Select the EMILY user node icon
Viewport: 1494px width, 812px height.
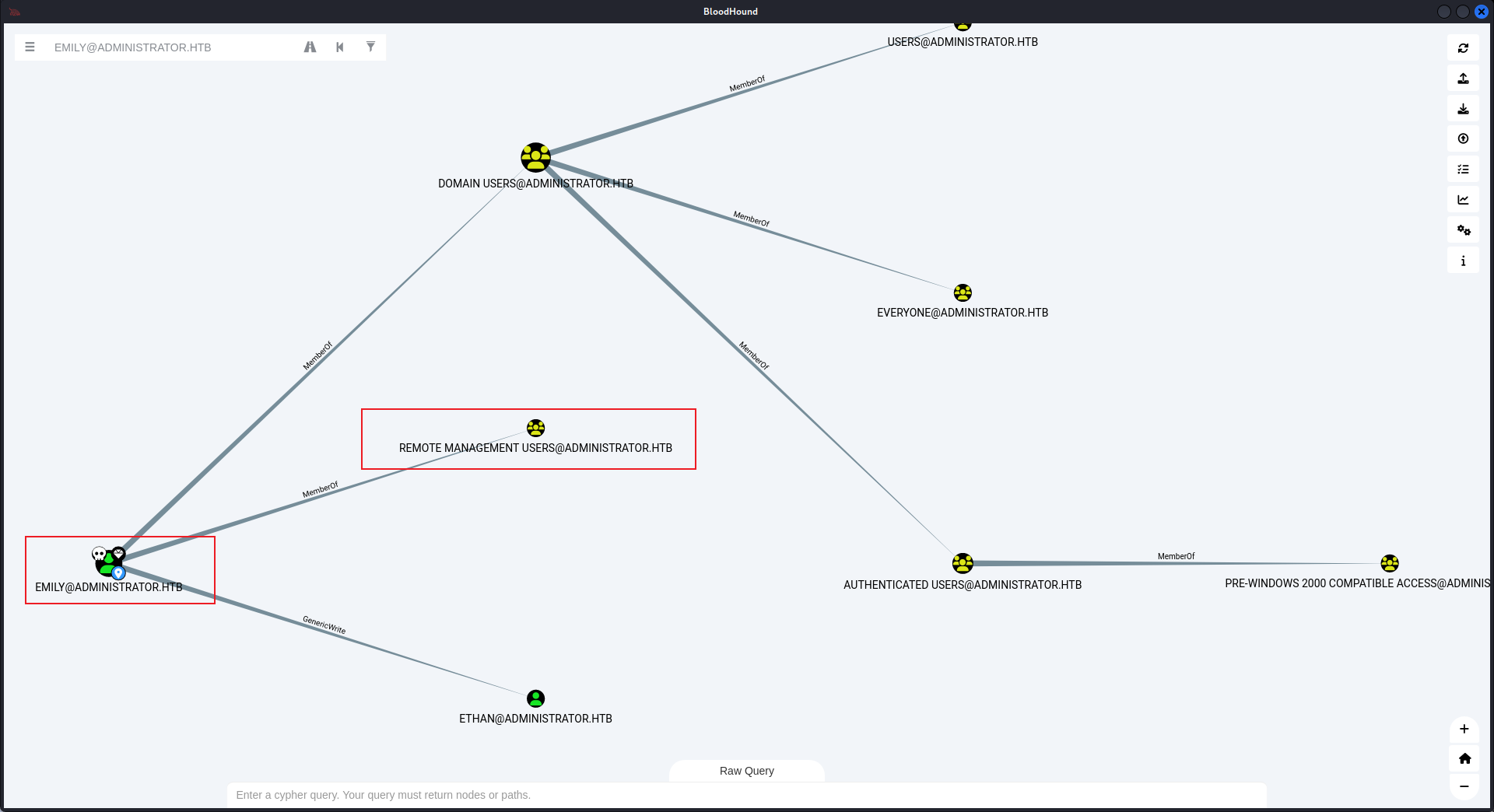(x=108, y=562)
